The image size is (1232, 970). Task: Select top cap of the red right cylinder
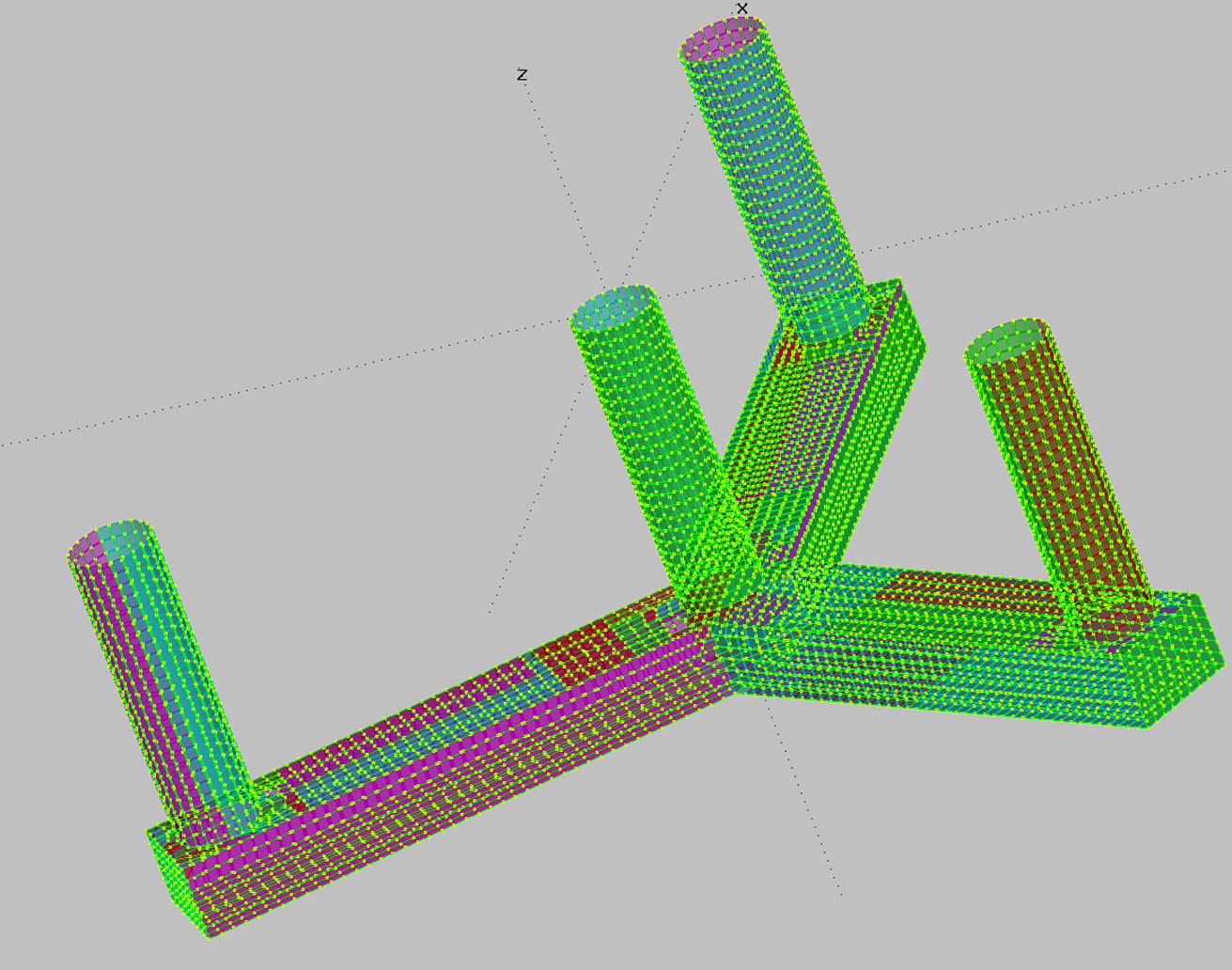[x=1007, y=343]
